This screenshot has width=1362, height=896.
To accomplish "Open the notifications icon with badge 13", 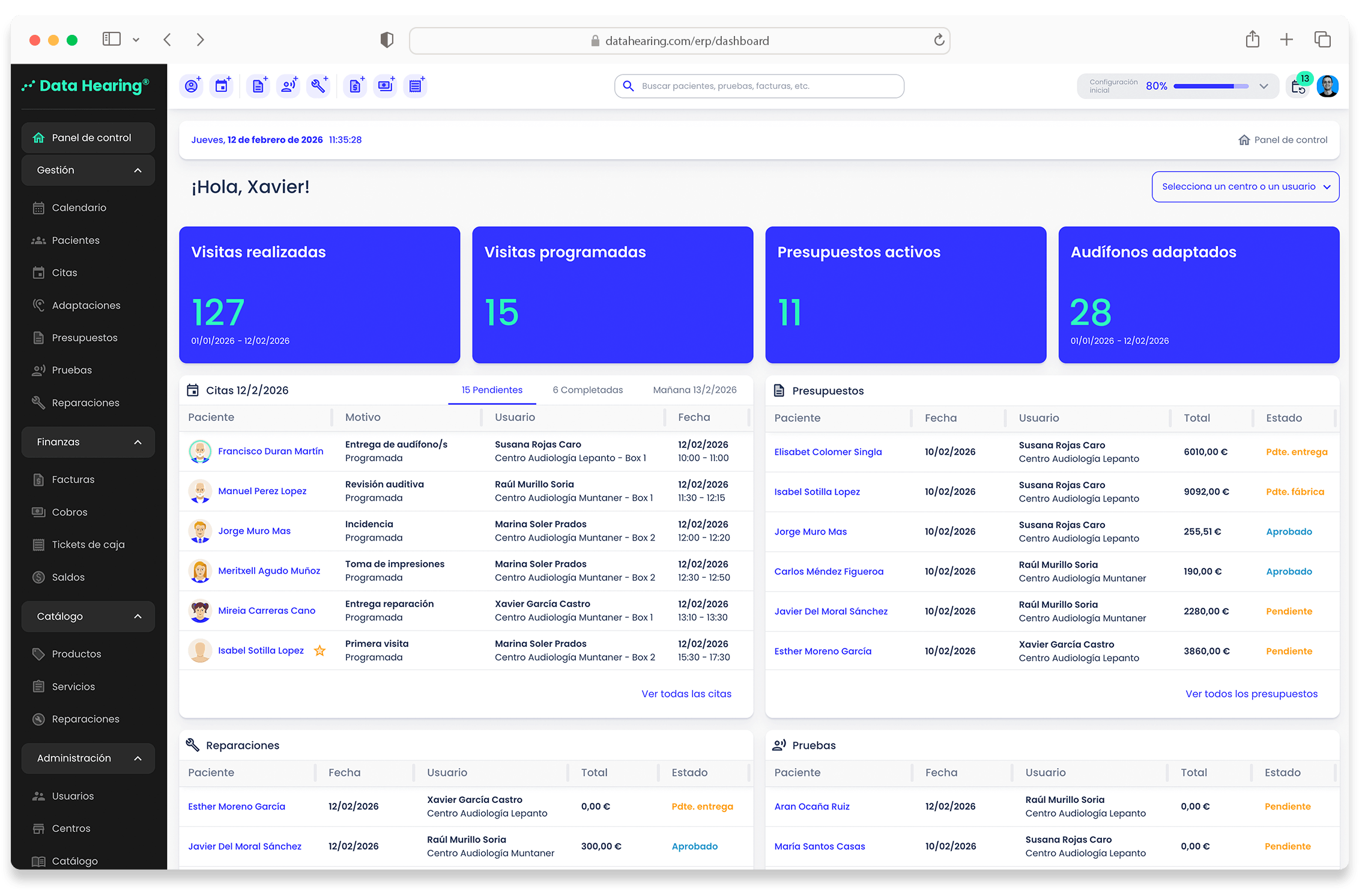I will pyautogui.click(x=1298, y=86).
